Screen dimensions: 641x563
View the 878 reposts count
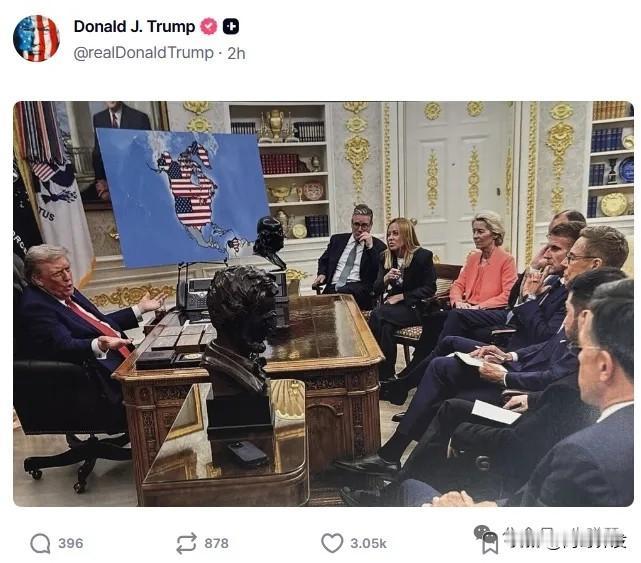pos(216,543)
